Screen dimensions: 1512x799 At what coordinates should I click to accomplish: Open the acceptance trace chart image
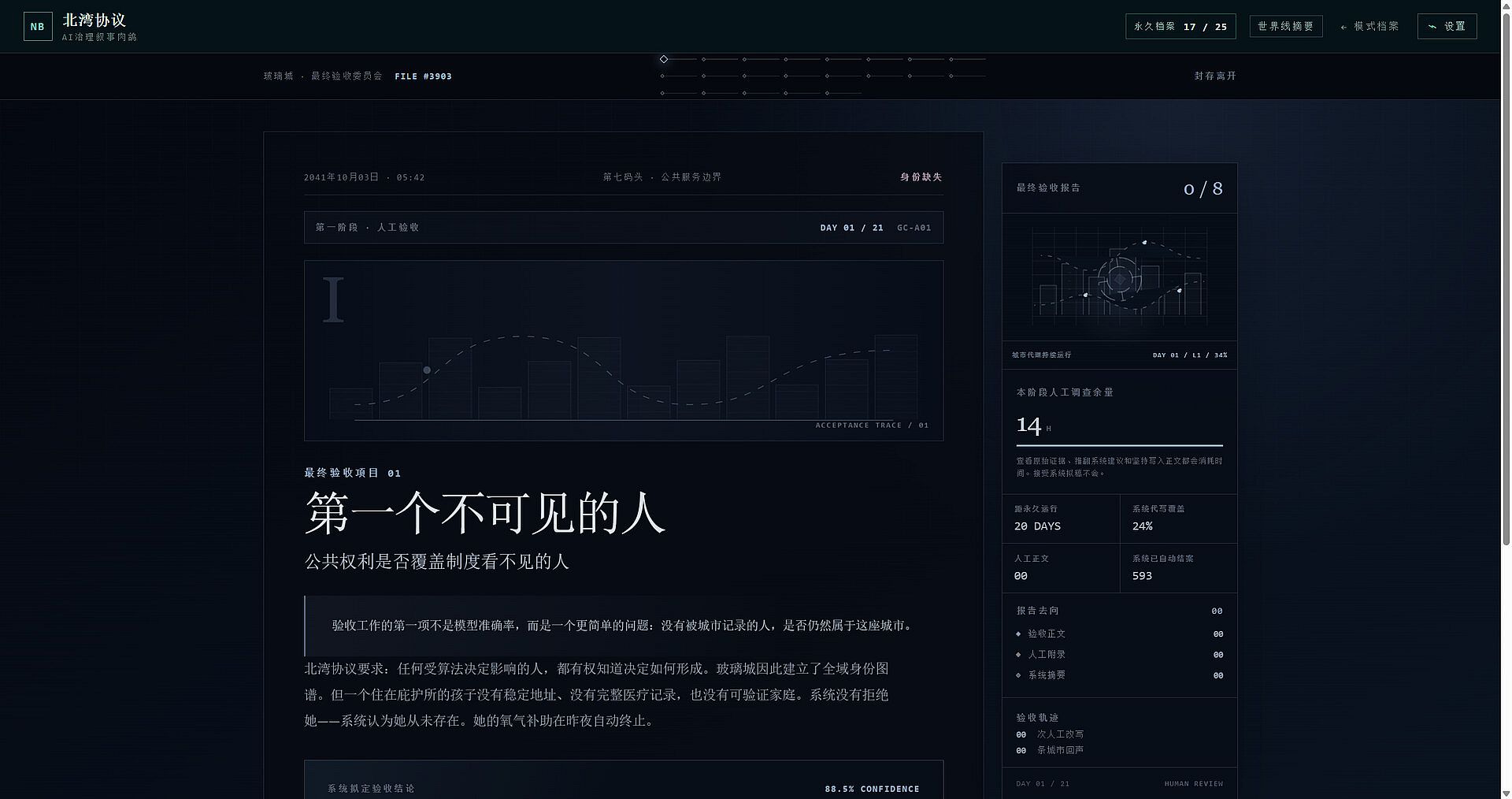(624, 351)
